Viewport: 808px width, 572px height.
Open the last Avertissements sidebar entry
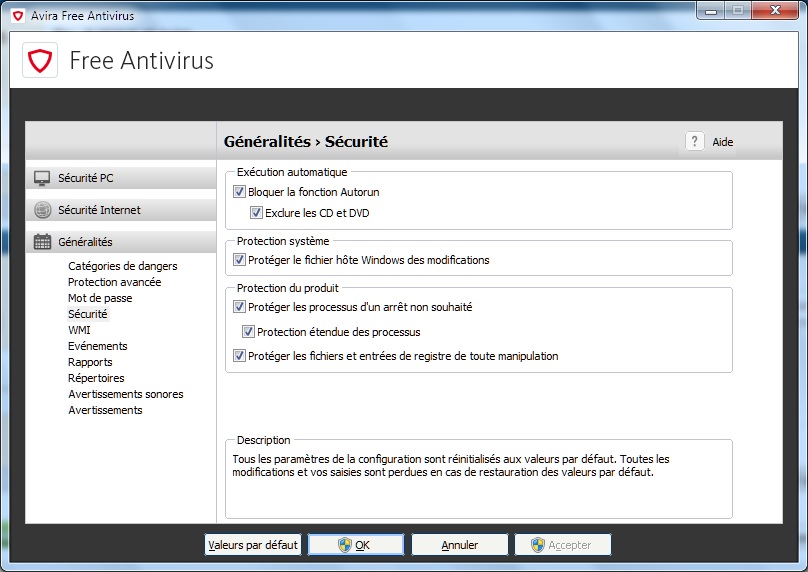tap(105, 410)
